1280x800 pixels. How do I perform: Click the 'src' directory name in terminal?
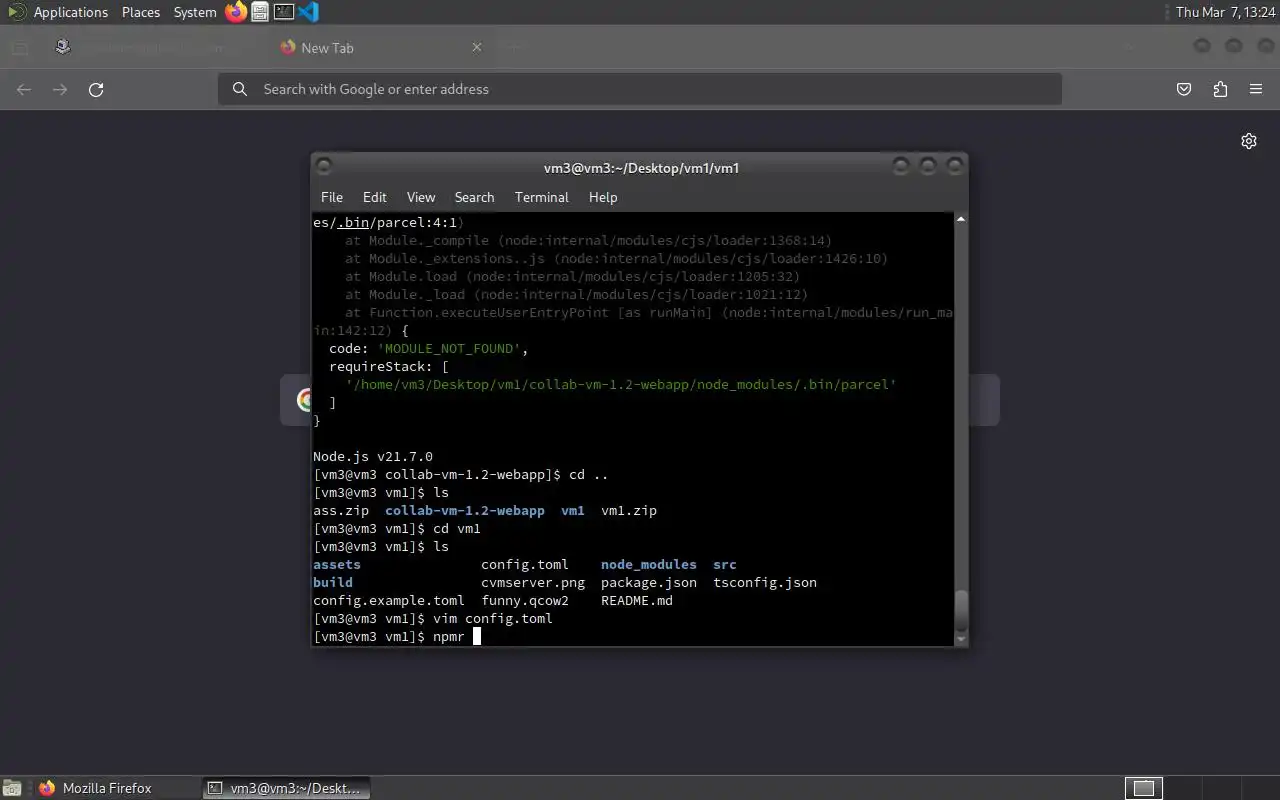tap(725, 564)
